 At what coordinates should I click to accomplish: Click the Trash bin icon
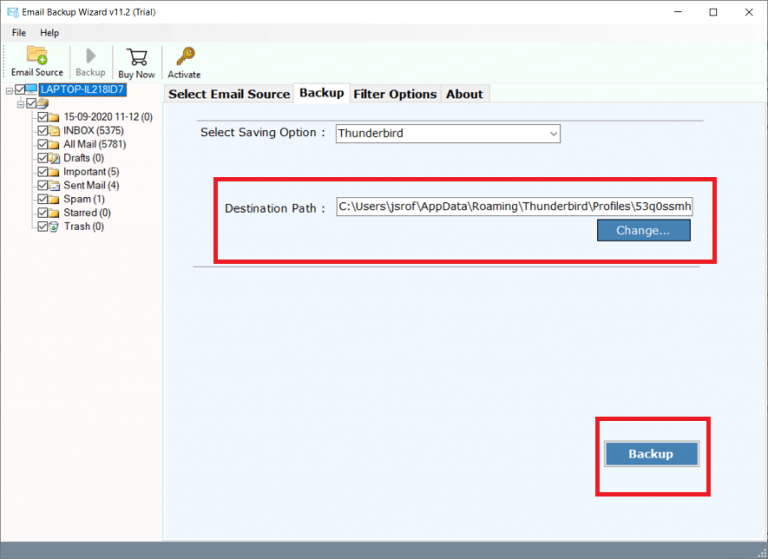54,227
